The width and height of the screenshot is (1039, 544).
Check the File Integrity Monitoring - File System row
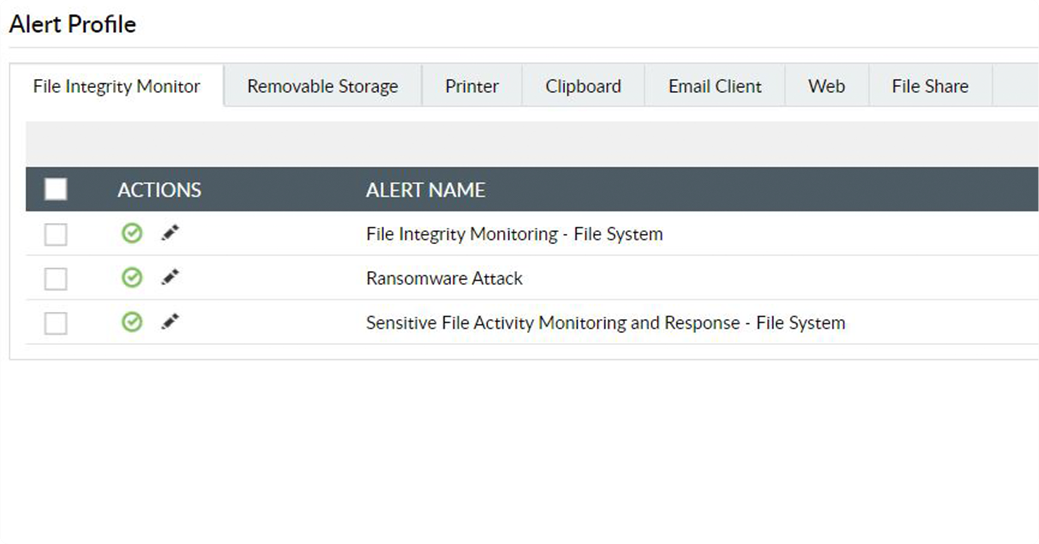[56, 234]
